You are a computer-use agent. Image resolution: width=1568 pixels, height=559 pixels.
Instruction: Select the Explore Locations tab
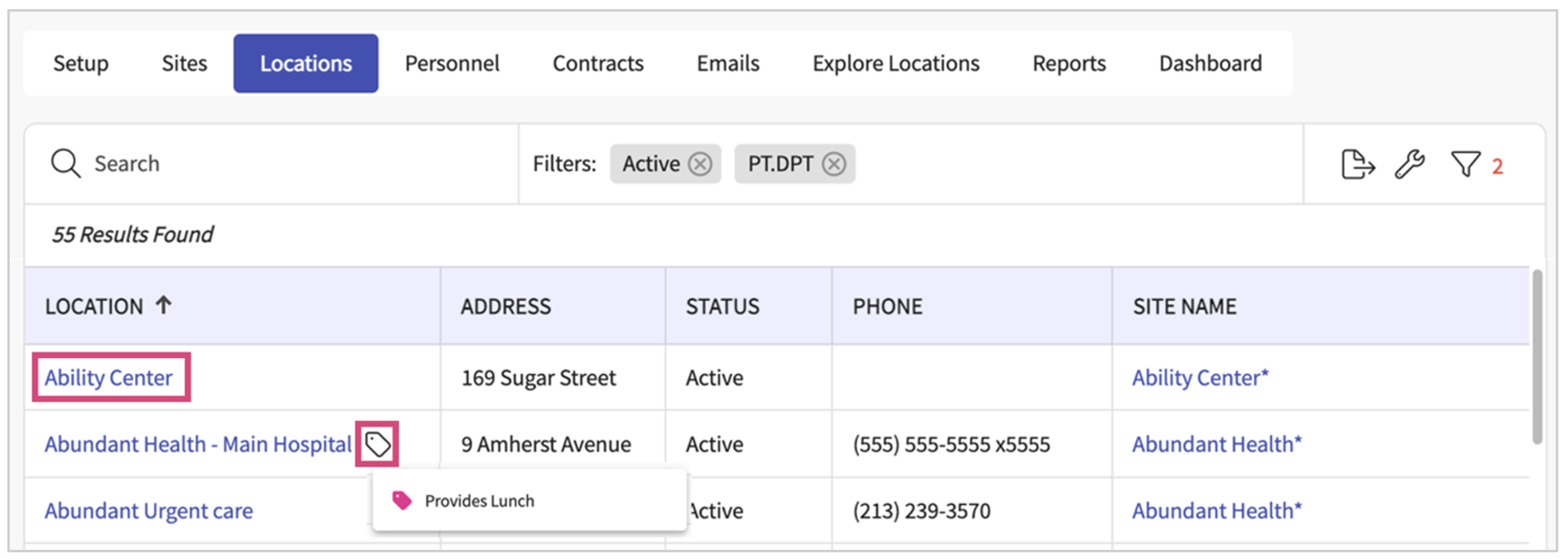coord(896,63)
